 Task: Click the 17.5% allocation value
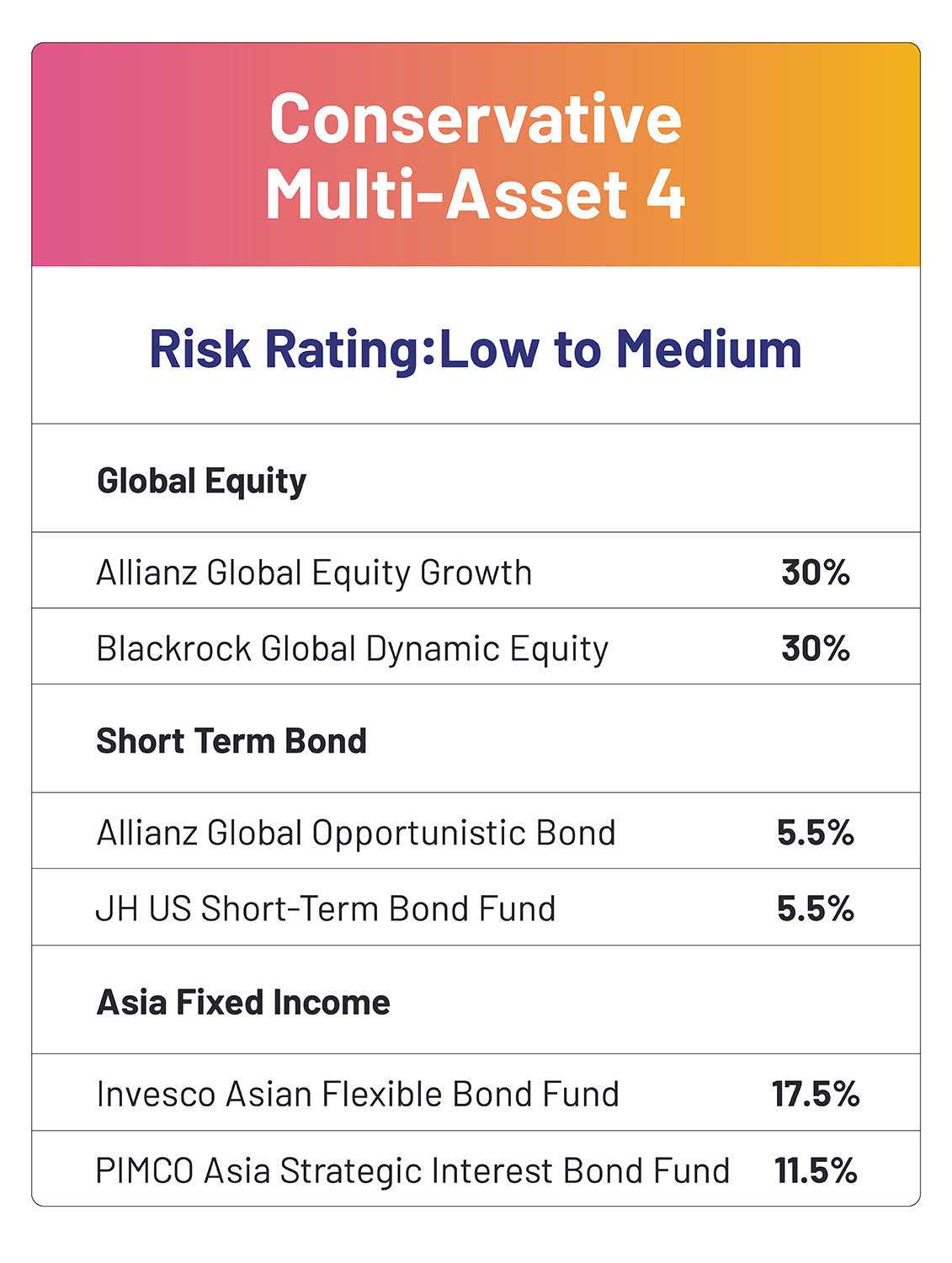[x=816, y=1094]
